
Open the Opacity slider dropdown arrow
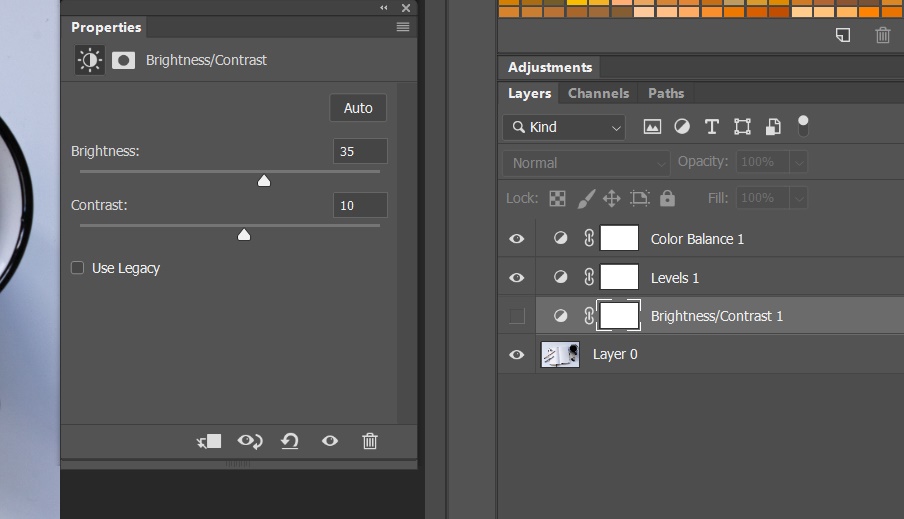pos(798,162)
